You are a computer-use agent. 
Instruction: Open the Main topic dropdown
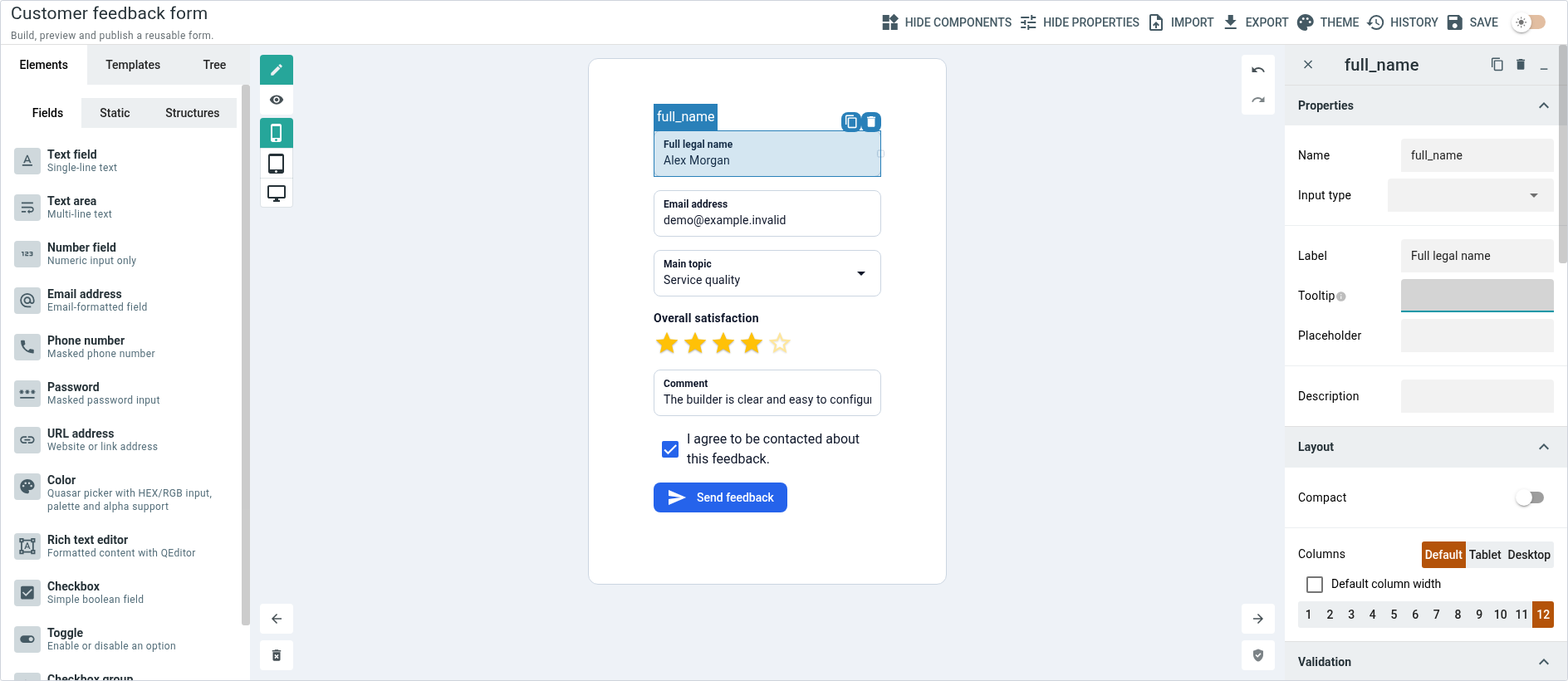(767, 273)
